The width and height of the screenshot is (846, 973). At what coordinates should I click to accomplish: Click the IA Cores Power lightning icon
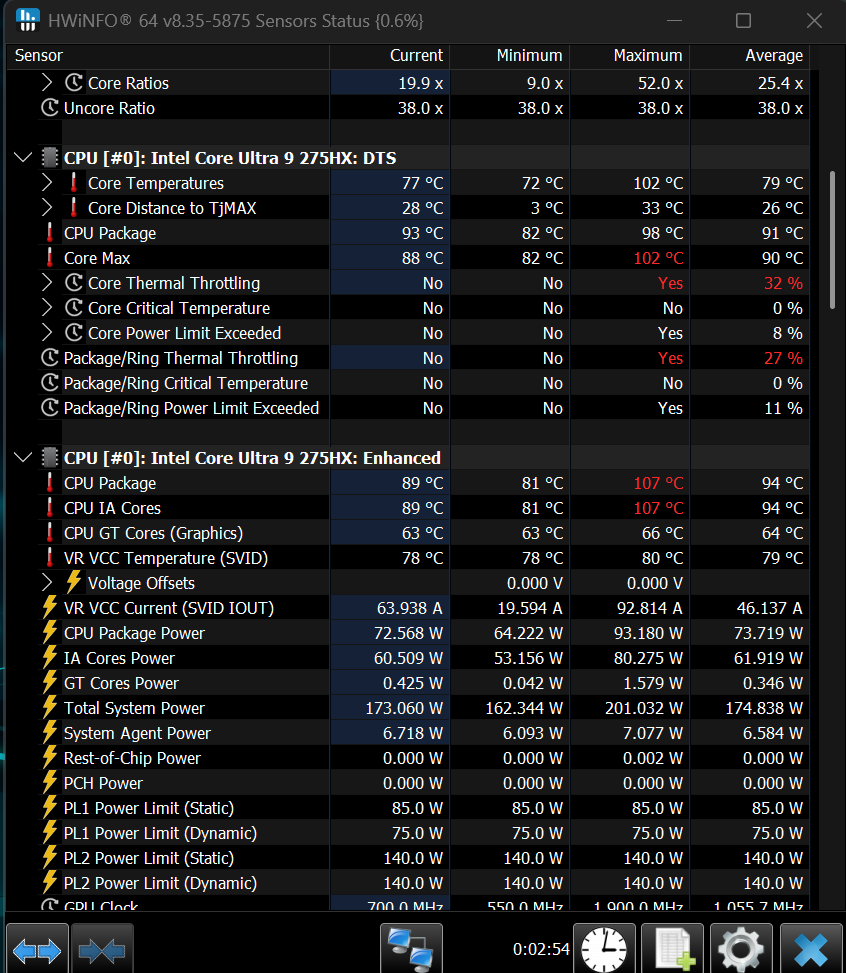50,658
